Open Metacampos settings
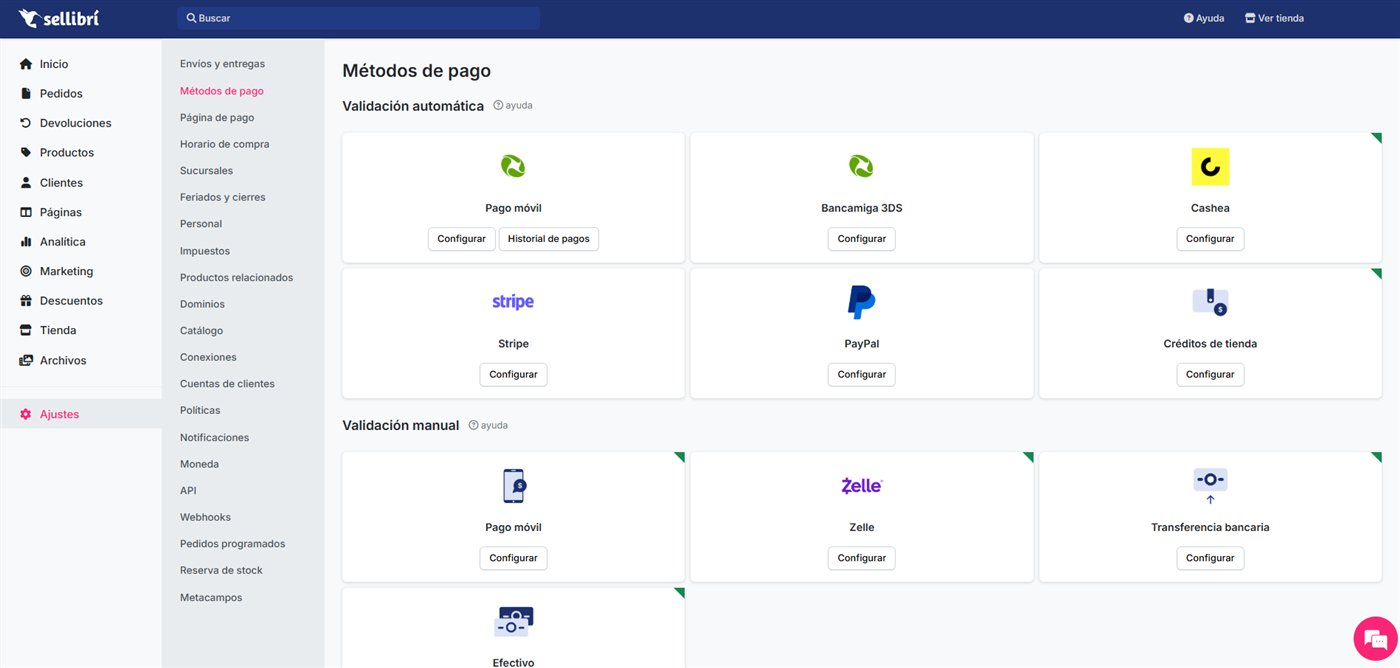 211,597
